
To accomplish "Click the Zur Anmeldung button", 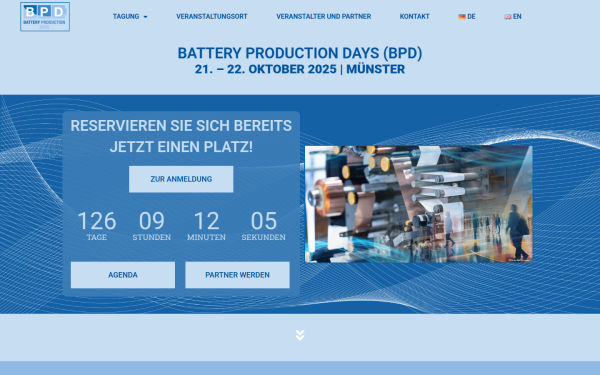I will click(181, 179).
